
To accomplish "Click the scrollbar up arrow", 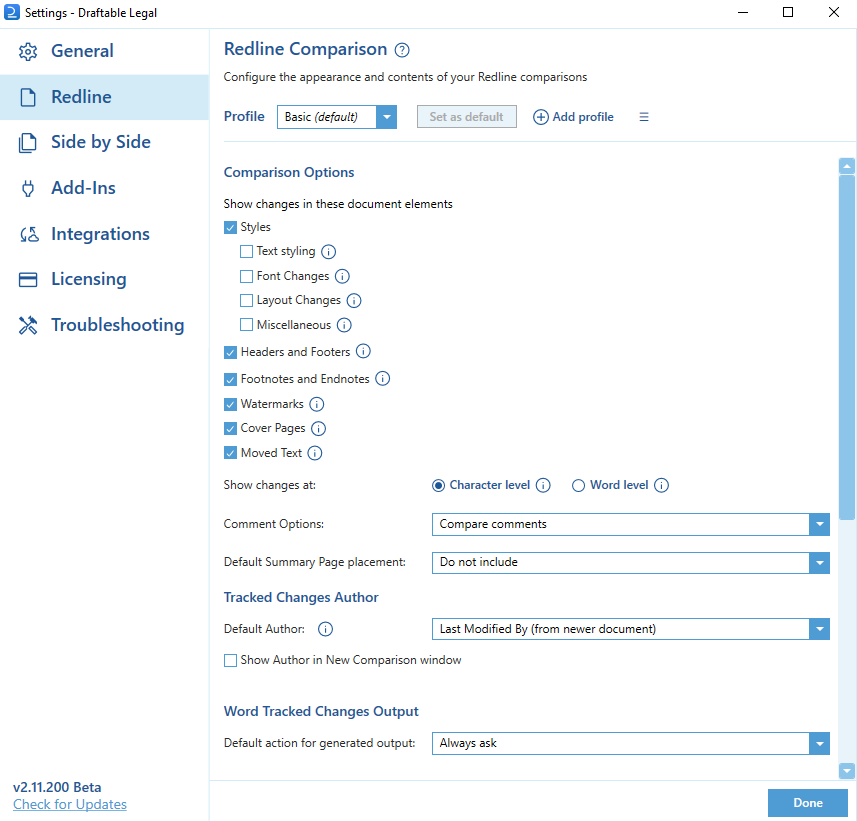I will (x=847, y=166).
